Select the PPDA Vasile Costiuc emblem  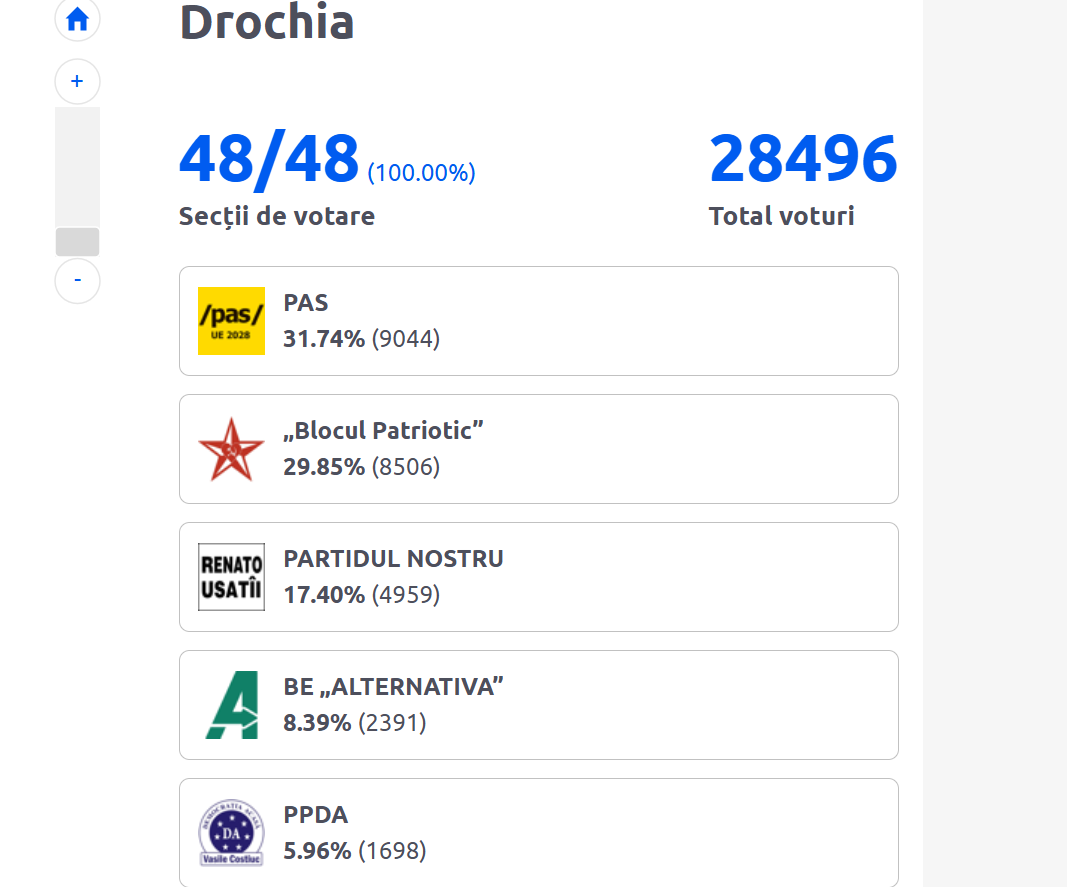click(x=231, y=832)
